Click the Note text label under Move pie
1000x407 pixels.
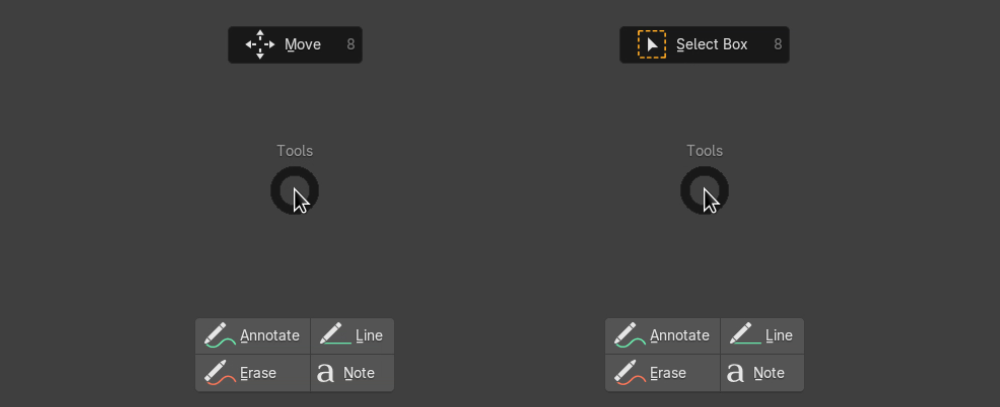click(359, 373)
